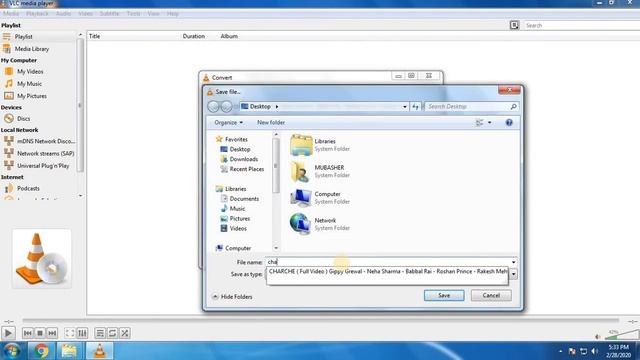Click Previous media button in VLC
The image size is (640, 360).
28,333
